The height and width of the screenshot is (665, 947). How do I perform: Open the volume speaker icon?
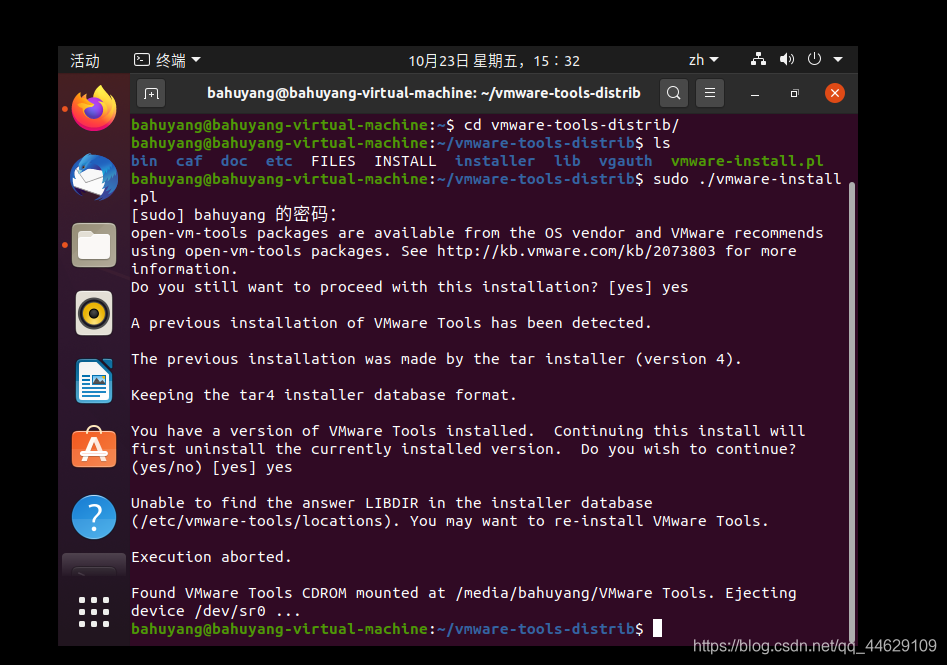[786, 59]
